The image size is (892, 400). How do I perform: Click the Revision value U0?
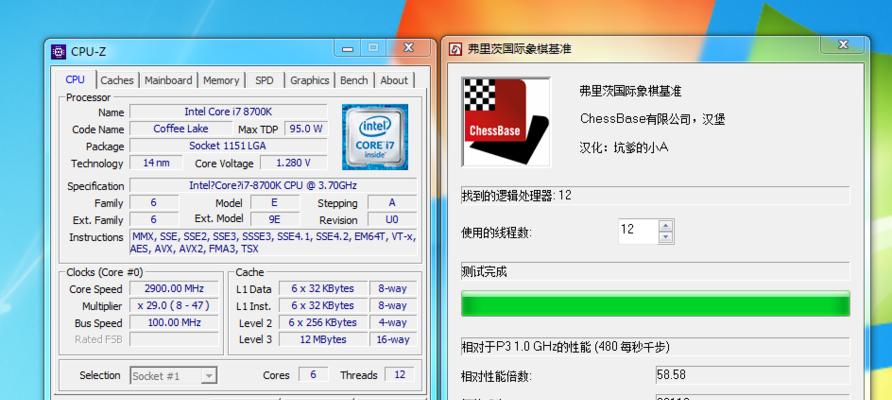pos(392,220)
